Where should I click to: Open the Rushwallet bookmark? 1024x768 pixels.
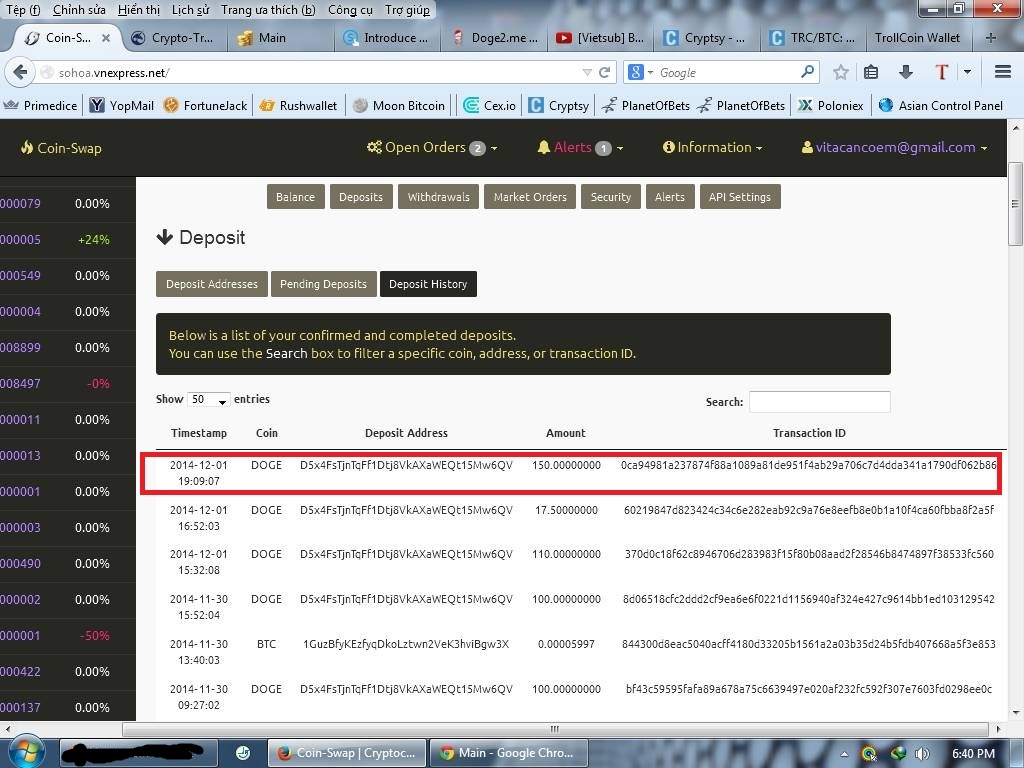pyautogui.click(x=298, y=105)
